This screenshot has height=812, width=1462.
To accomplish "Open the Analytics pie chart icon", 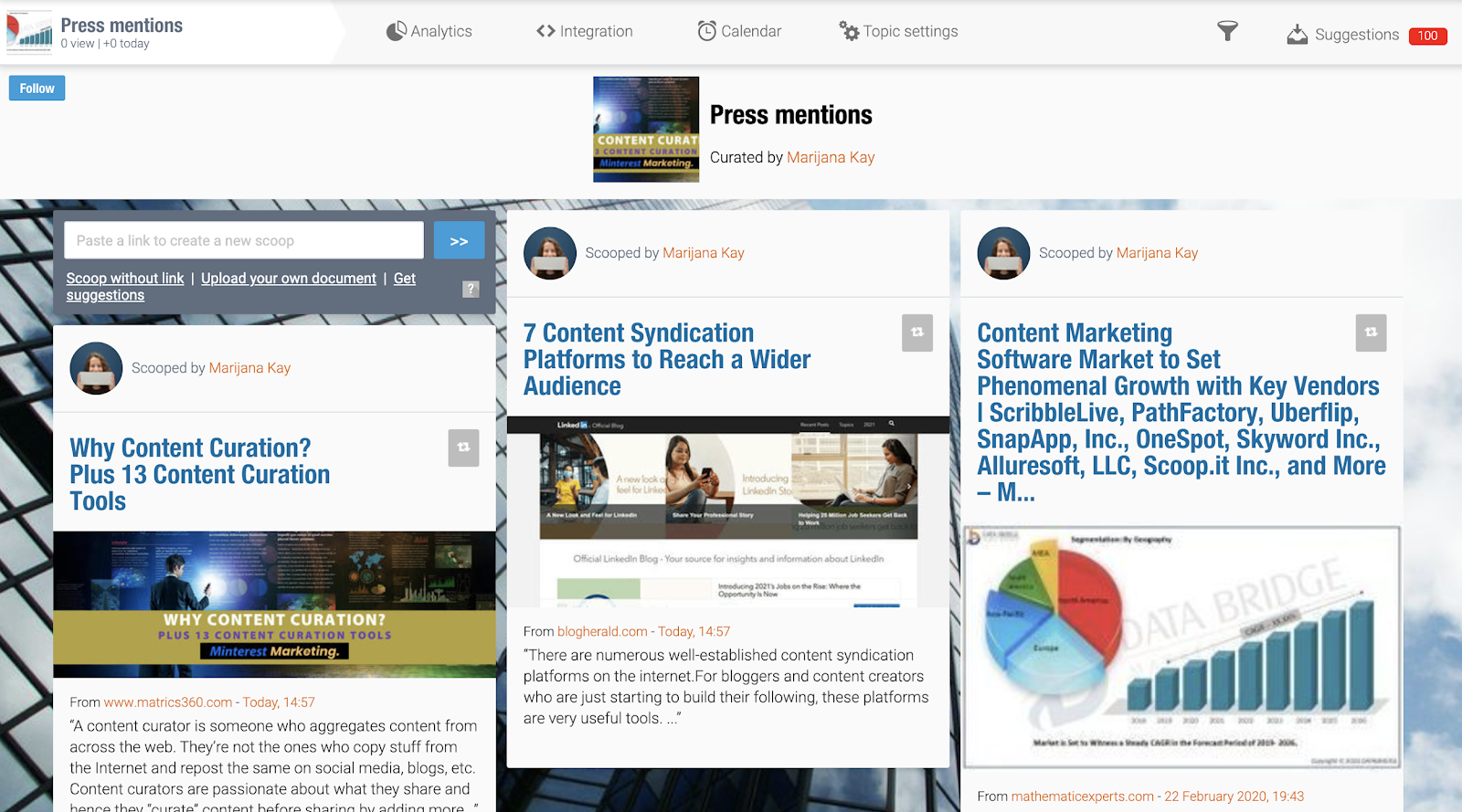I will [396, 31].
